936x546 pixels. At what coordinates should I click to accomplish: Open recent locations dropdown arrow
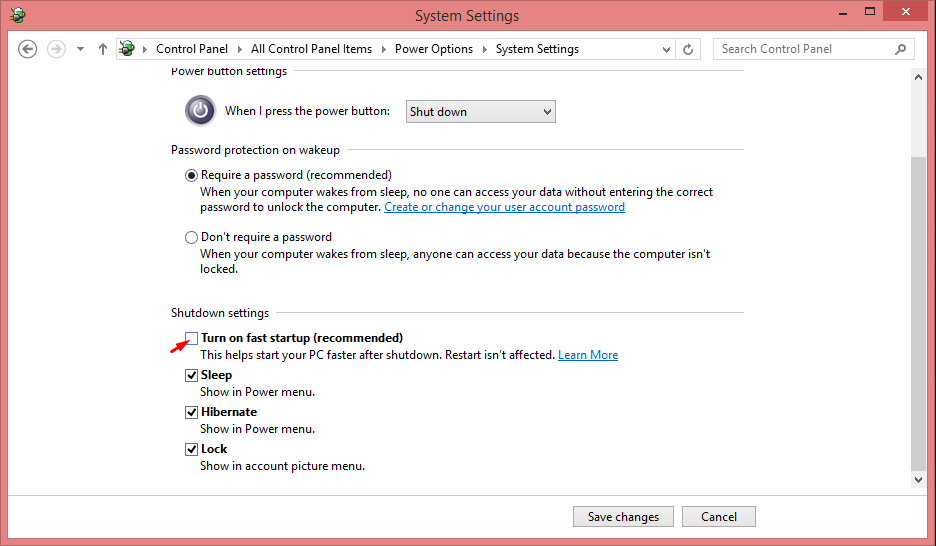pos(80,49)
